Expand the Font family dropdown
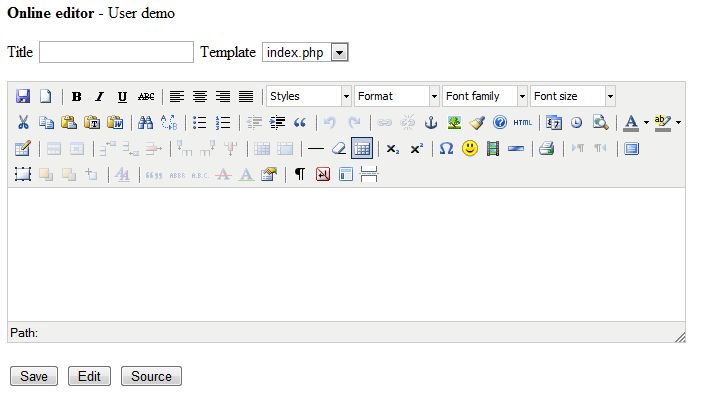The height and width of the screenshot is (404, 706). click(x=485, y=97)
